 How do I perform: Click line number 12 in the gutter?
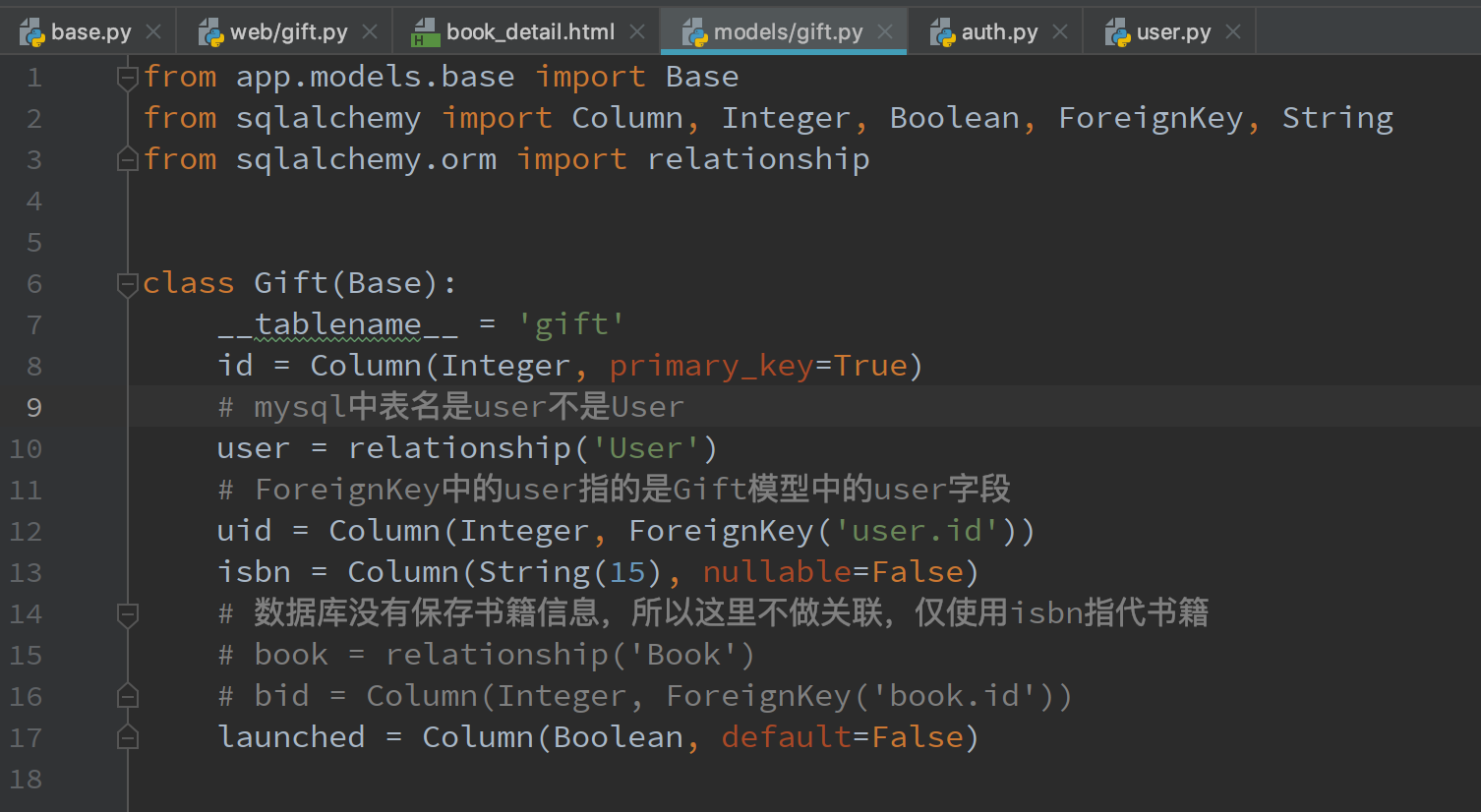pyautogui.click(x=26, y=531)
